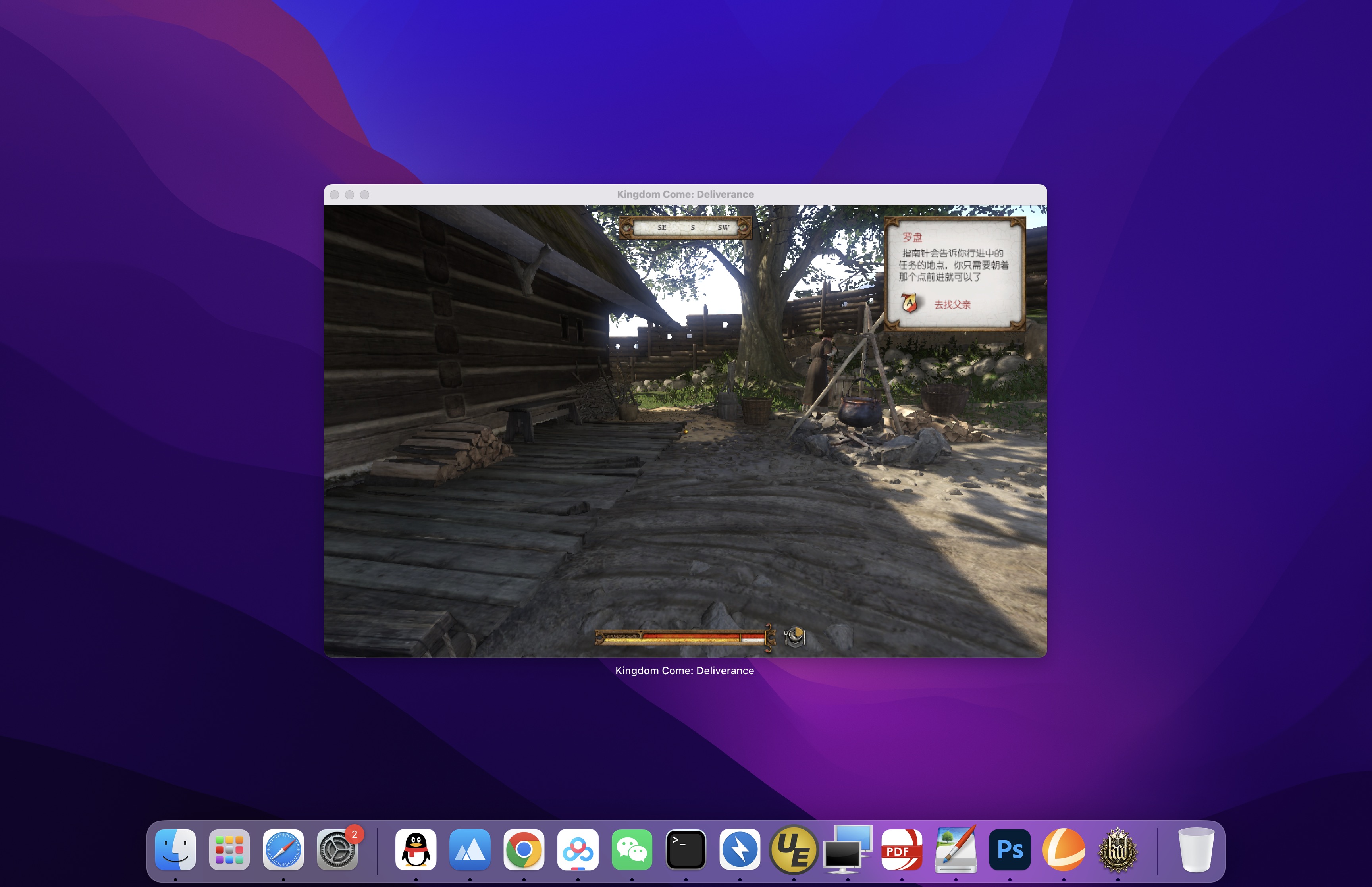Image resolution: width=1372 pixels, height=887 pixels.
Task: Click the orange sphere app icon in Dock
Action: (1064, 850)
